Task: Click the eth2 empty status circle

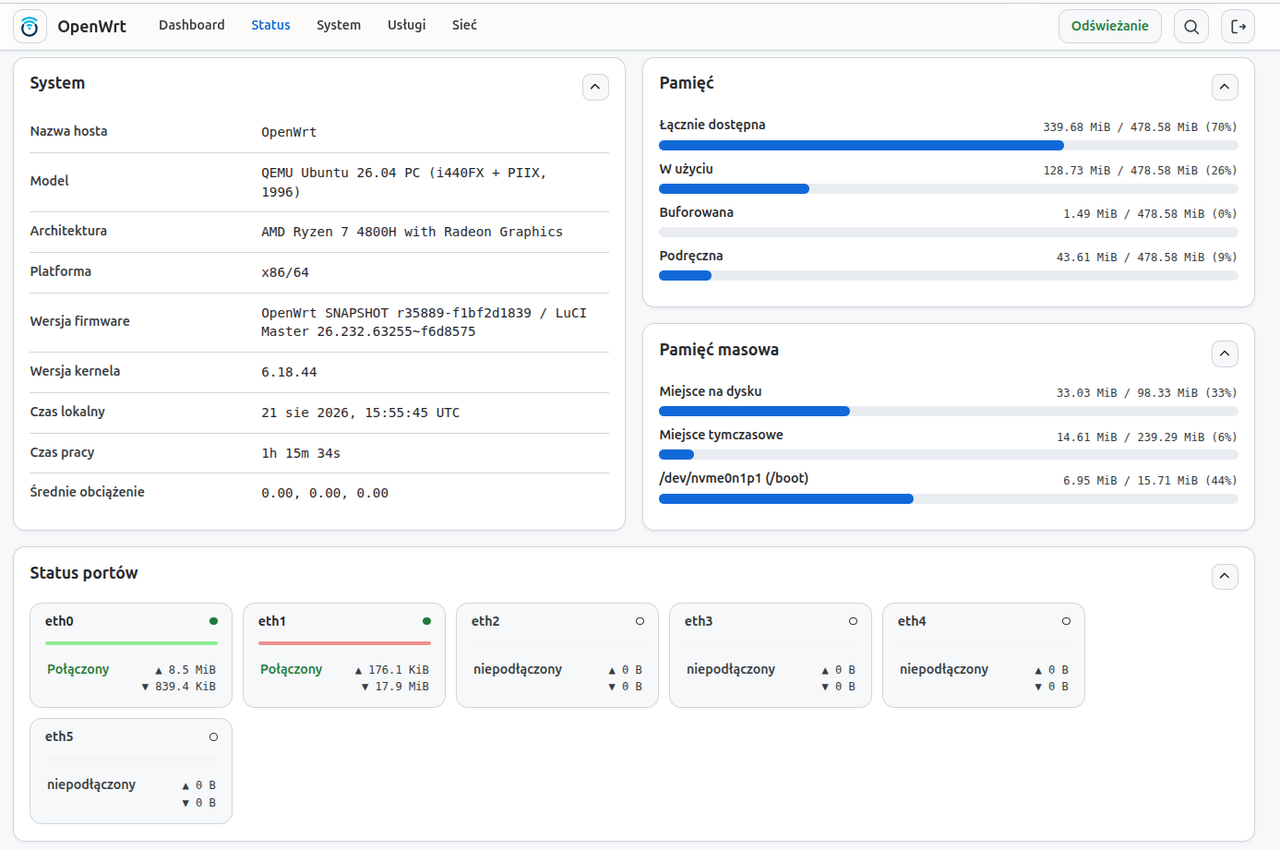Action: point(640,621)
